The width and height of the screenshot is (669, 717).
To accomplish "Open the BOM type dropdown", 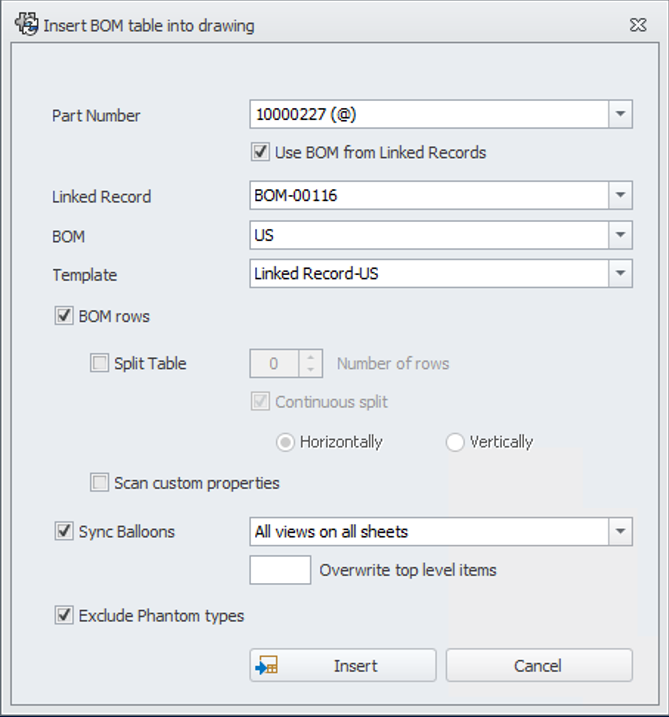I will 620,236.
